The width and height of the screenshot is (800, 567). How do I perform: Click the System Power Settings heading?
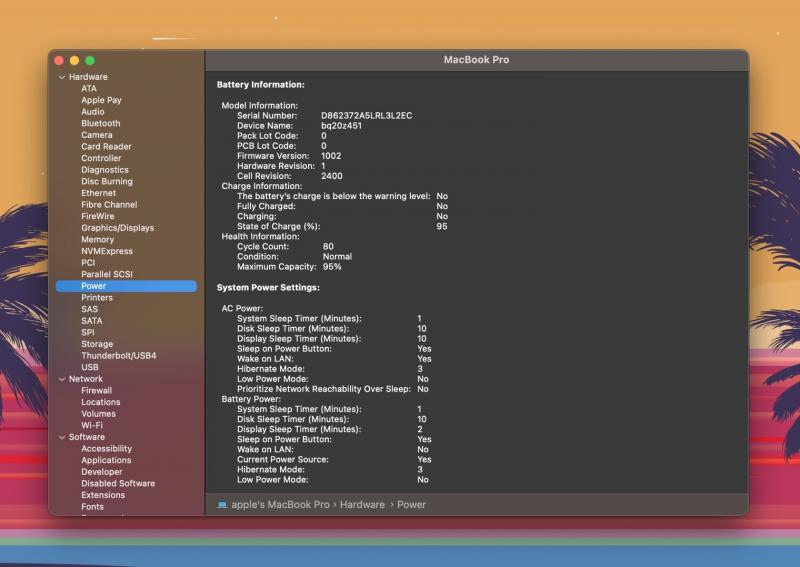(x=268, y=288)
